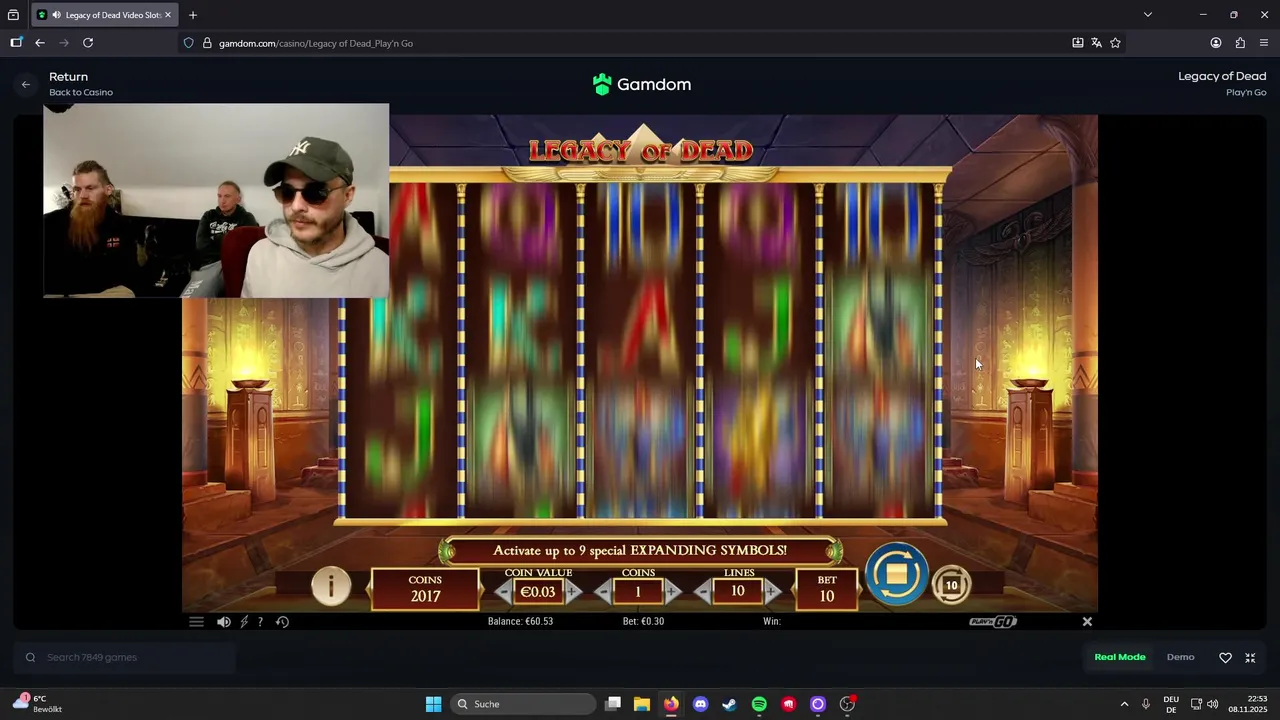Decrease the number of lines
The height and width of the screenshot is (720, 1280).
703,592
